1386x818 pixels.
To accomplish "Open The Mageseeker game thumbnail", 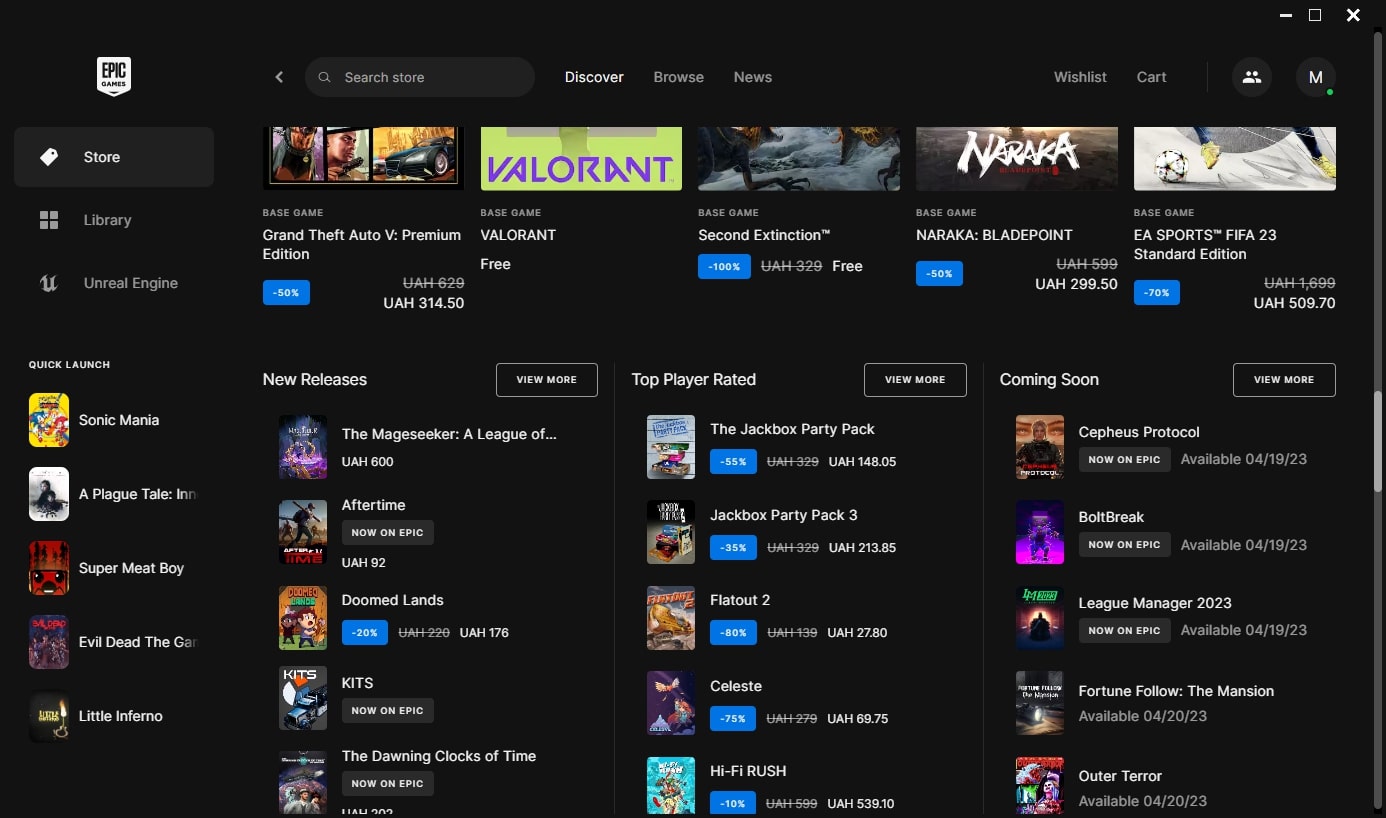I will click(303, 447).
